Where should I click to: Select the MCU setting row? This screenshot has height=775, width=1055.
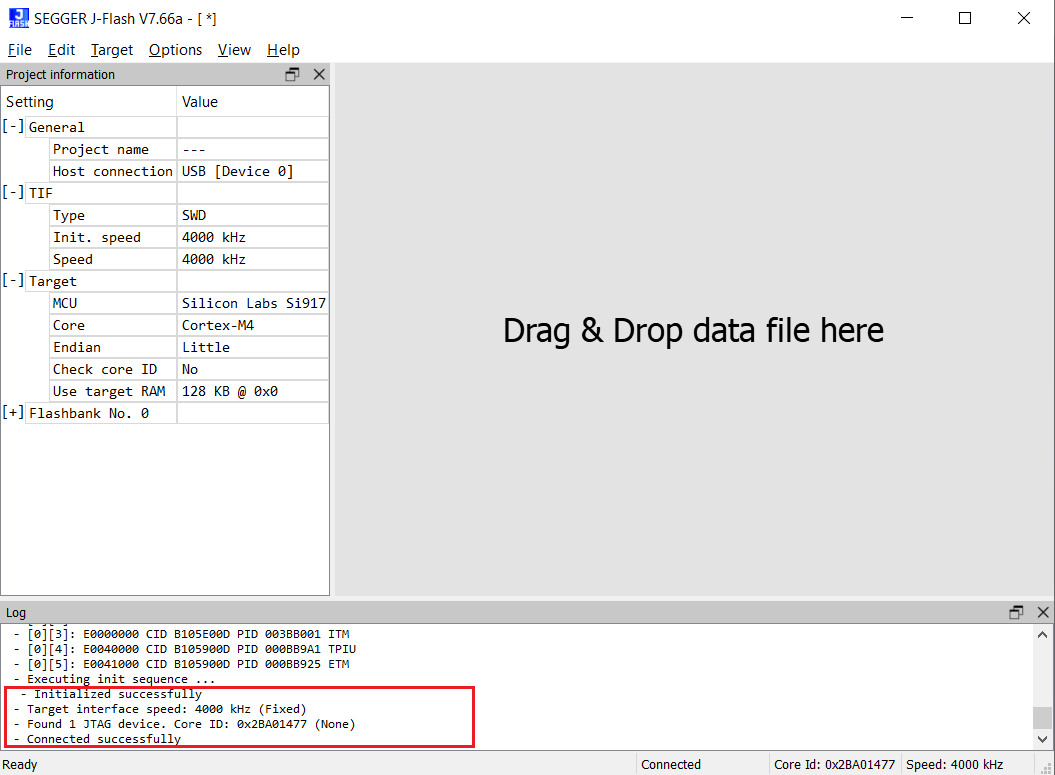tap(190, 303)
